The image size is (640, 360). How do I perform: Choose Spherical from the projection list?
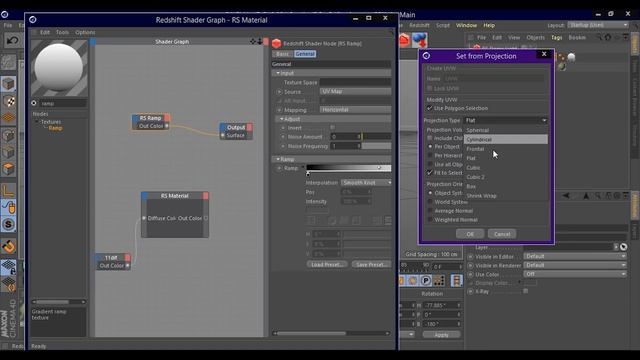[506, 130]
